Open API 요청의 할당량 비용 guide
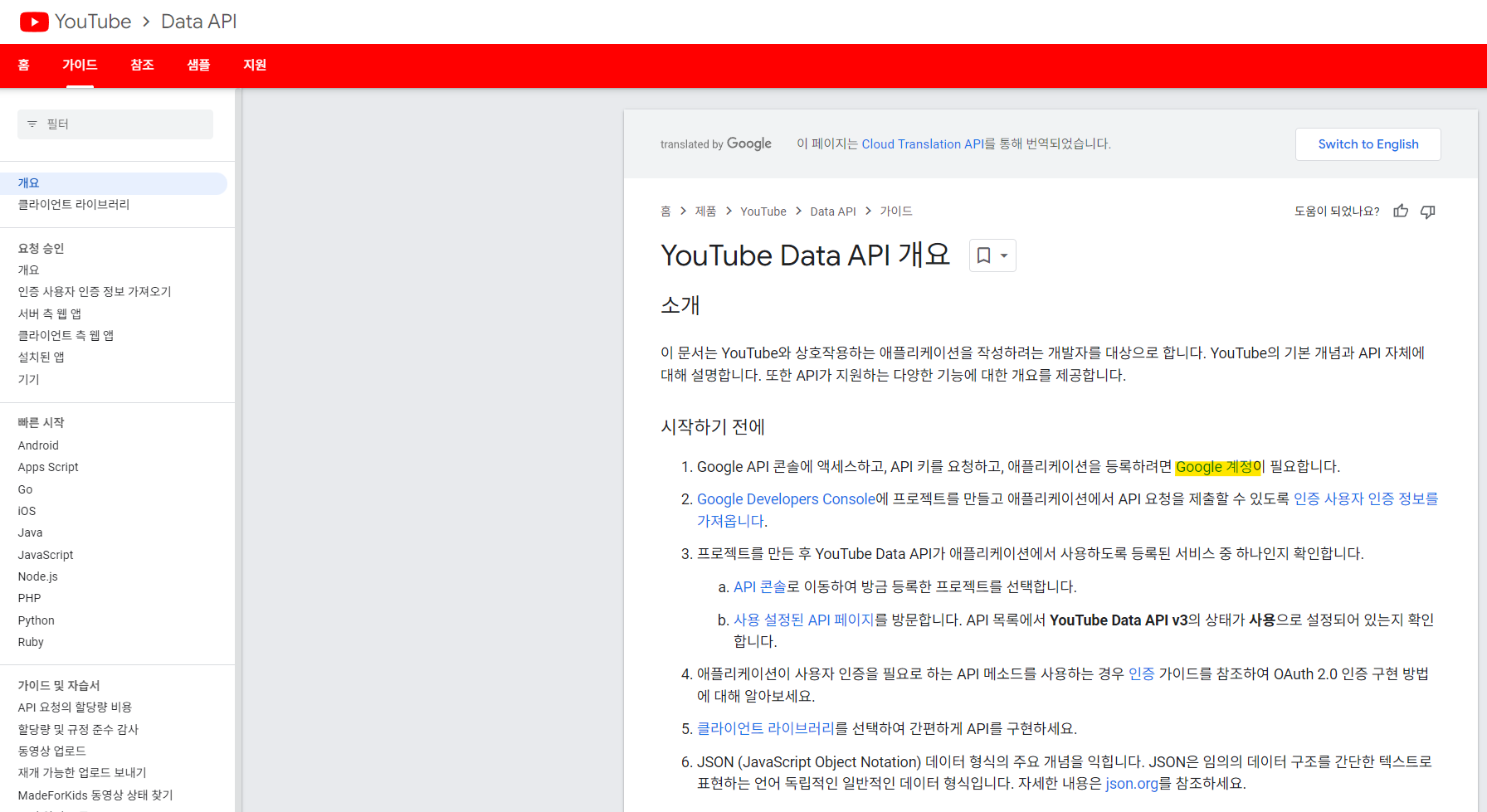1487x812 pixels. [75, 707]
